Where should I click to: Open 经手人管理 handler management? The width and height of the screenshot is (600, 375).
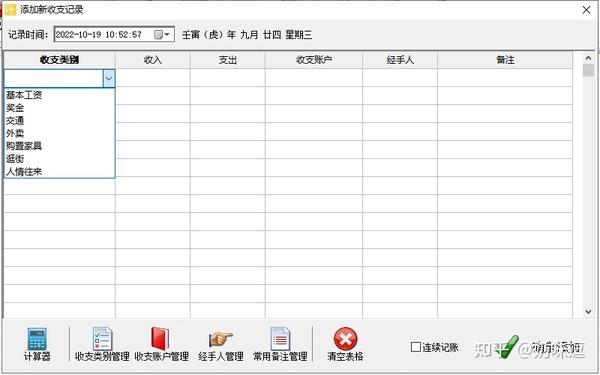click(221, 345)
